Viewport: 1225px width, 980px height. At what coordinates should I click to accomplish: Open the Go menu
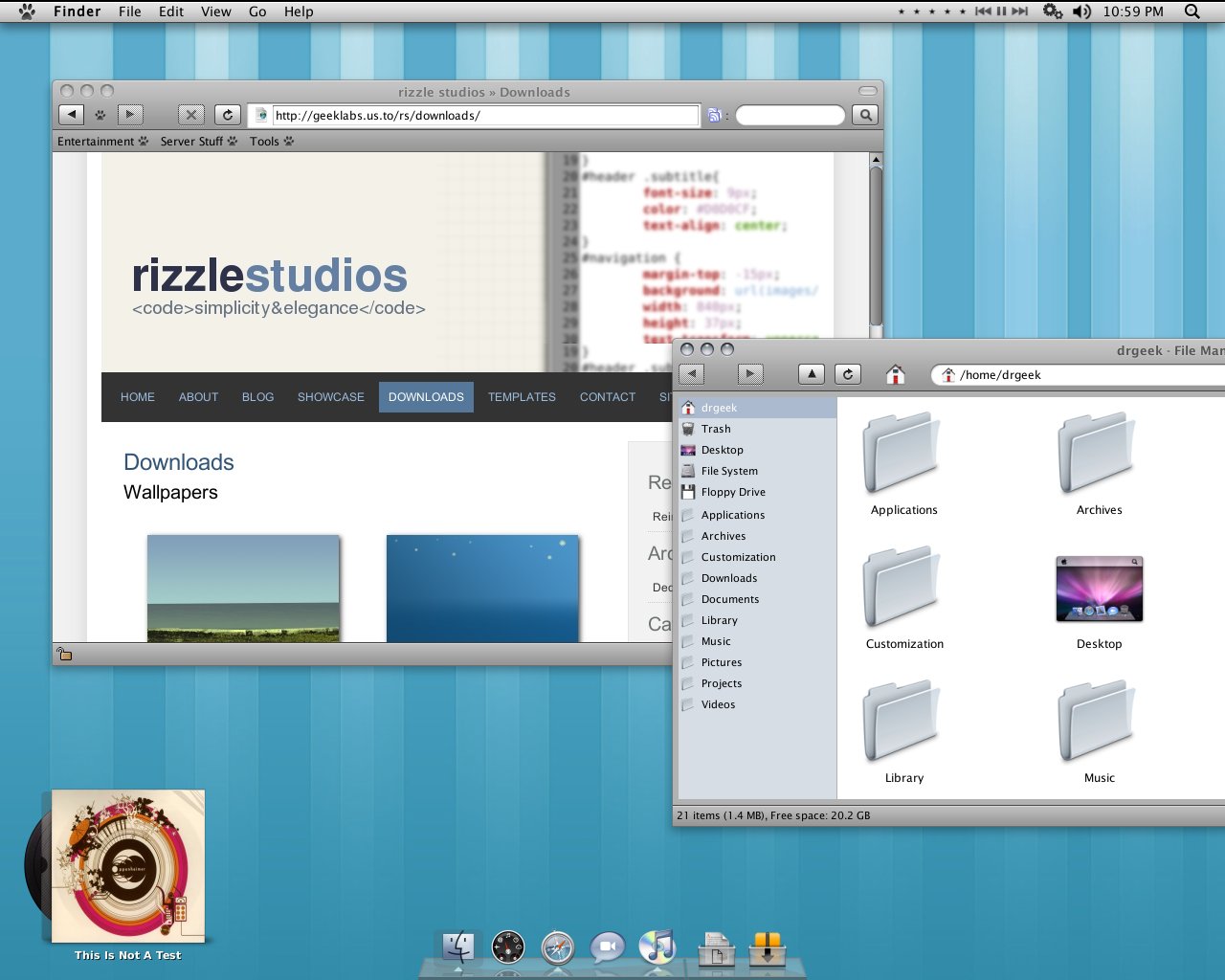tap(257, 11)
